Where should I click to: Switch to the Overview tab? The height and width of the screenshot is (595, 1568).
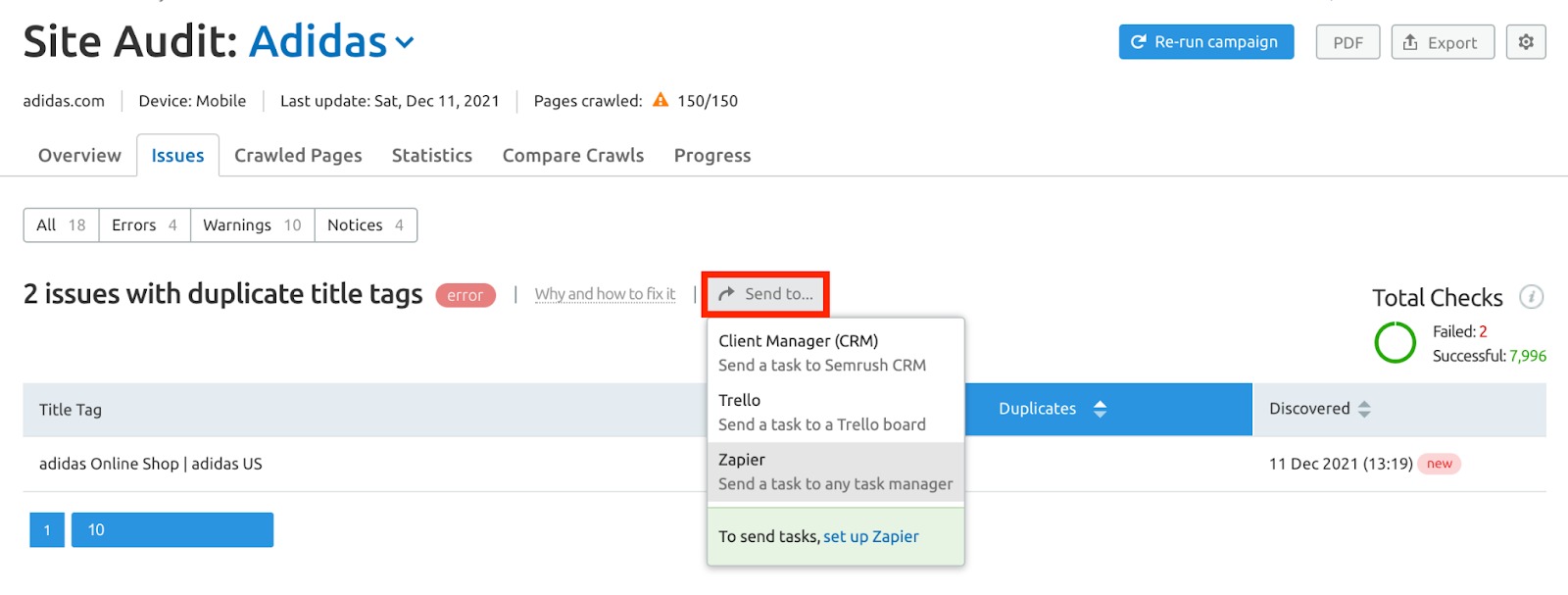tap(79, 155)
